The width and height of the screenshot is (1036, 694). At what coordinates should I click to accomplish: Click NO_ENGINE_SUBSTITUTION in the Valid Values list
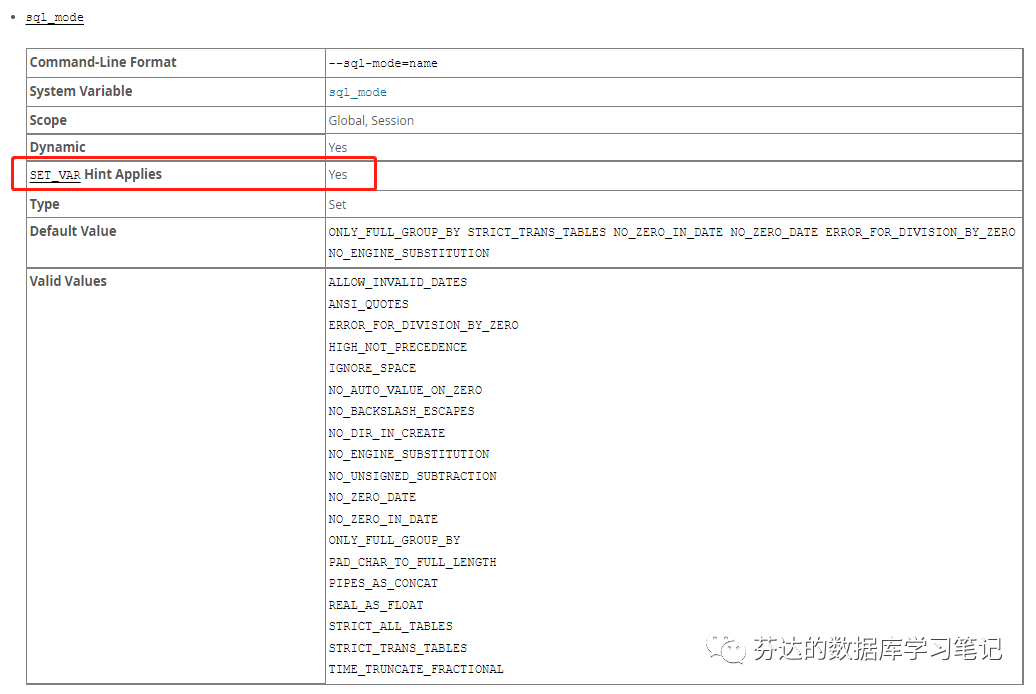point(410,454)
